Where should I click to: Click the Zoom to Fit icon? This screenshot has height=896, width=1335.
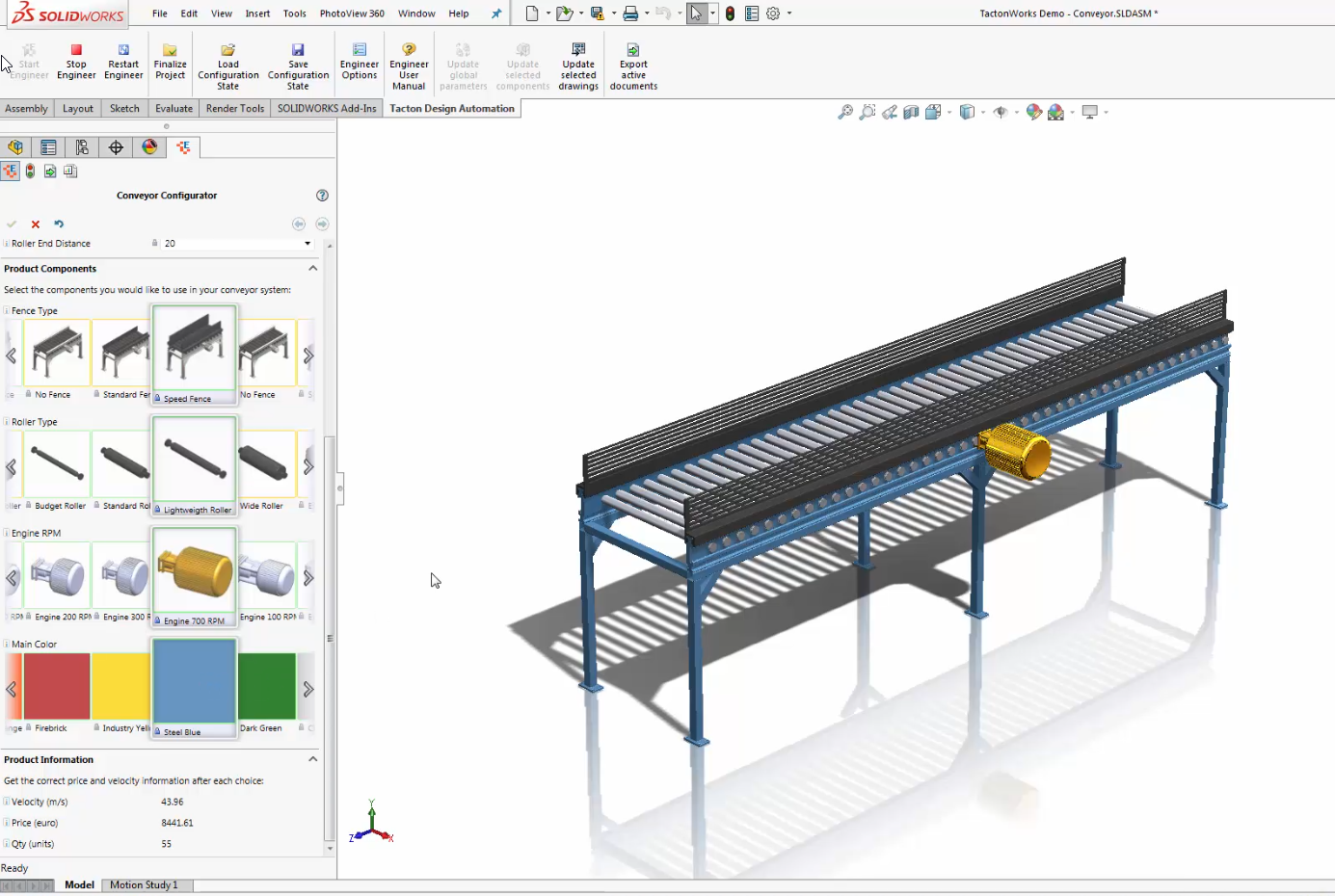click(846, 112)
